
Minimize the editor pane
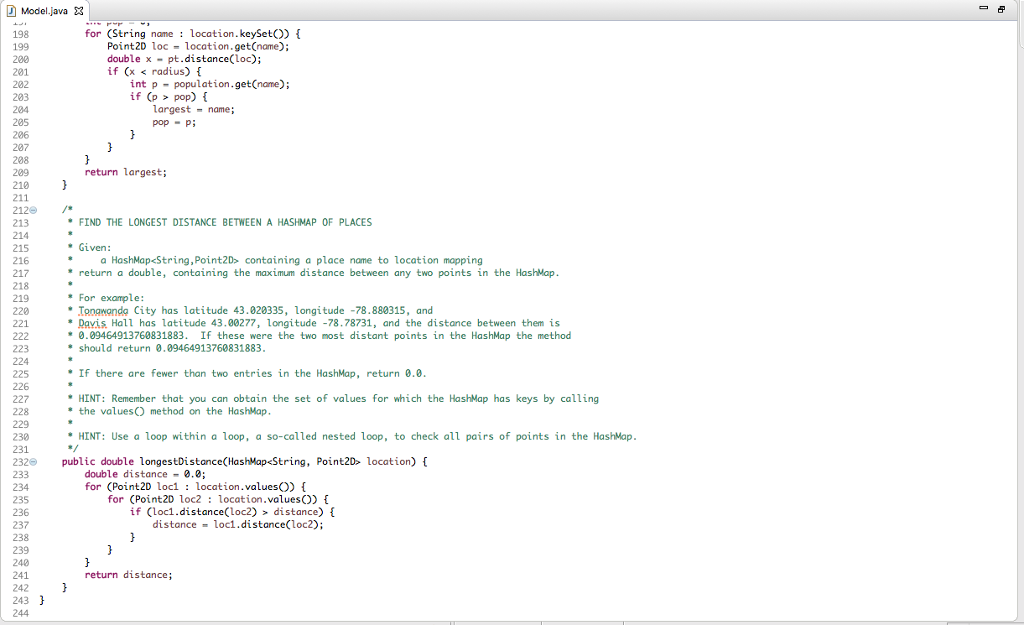point(984,8)
